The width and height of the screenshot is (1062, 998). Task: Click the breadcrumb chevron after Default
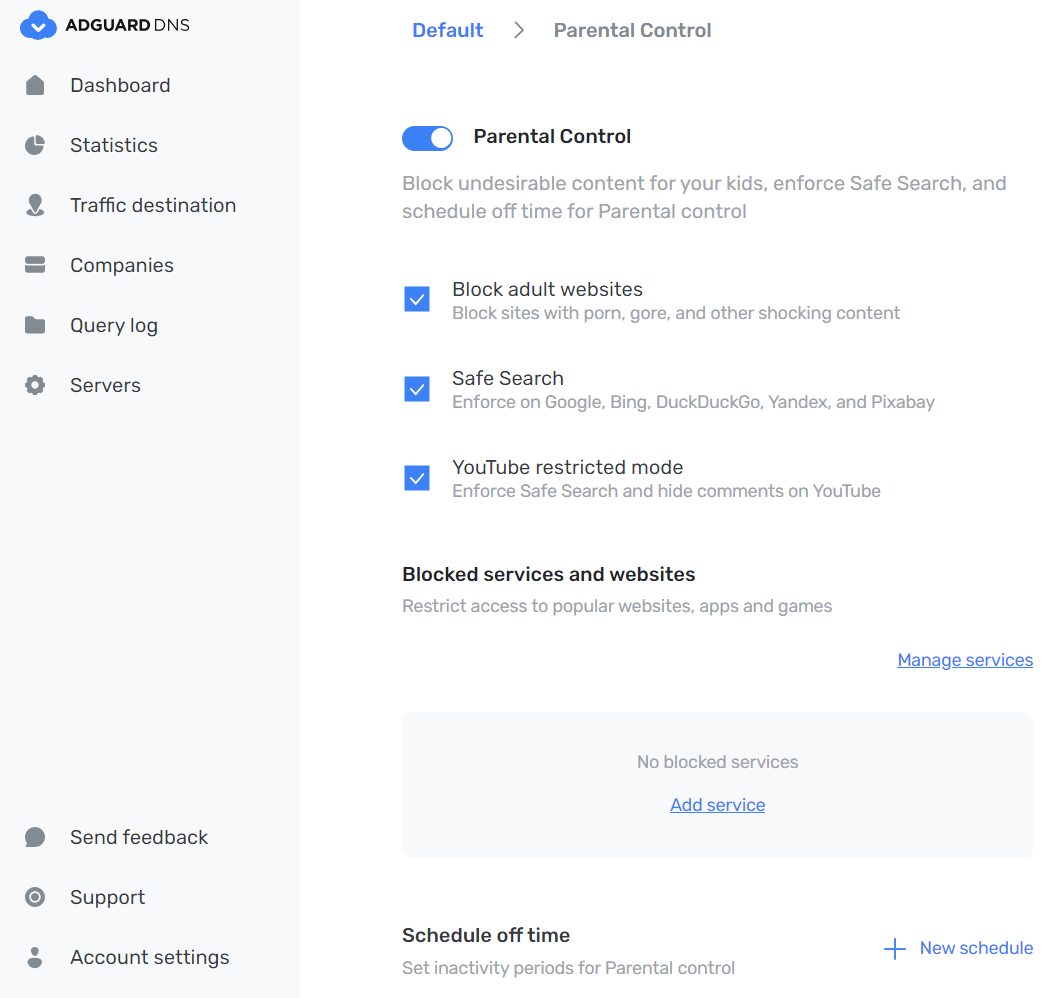click(x=518, y=30)
